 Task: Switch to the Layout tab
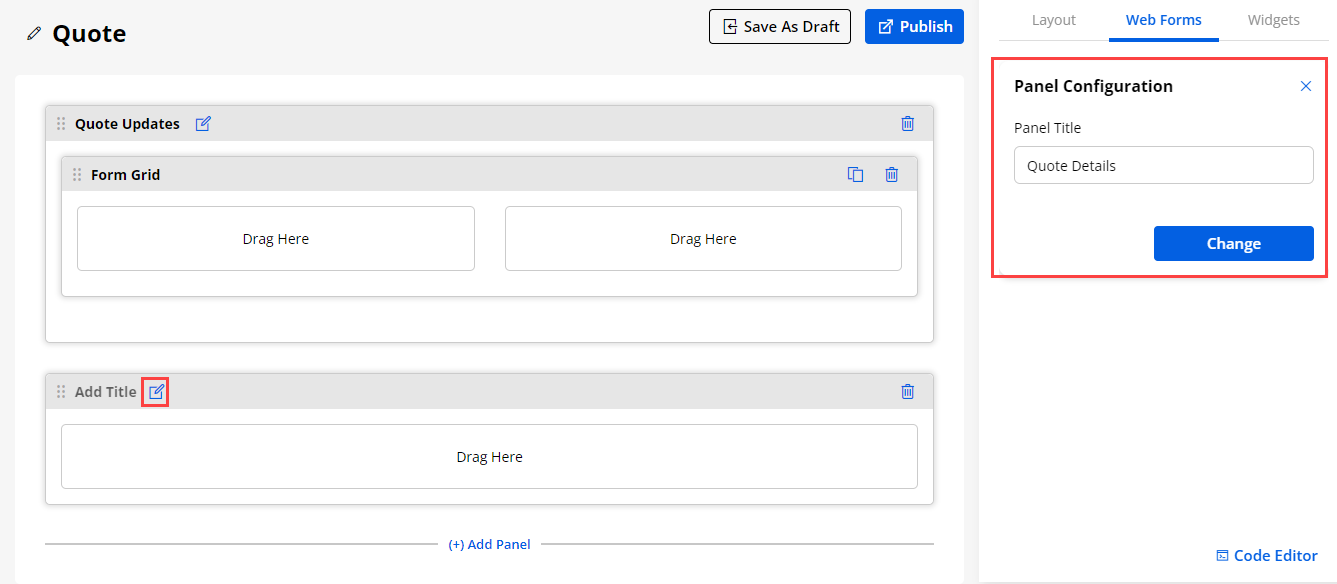[1053, 20]
